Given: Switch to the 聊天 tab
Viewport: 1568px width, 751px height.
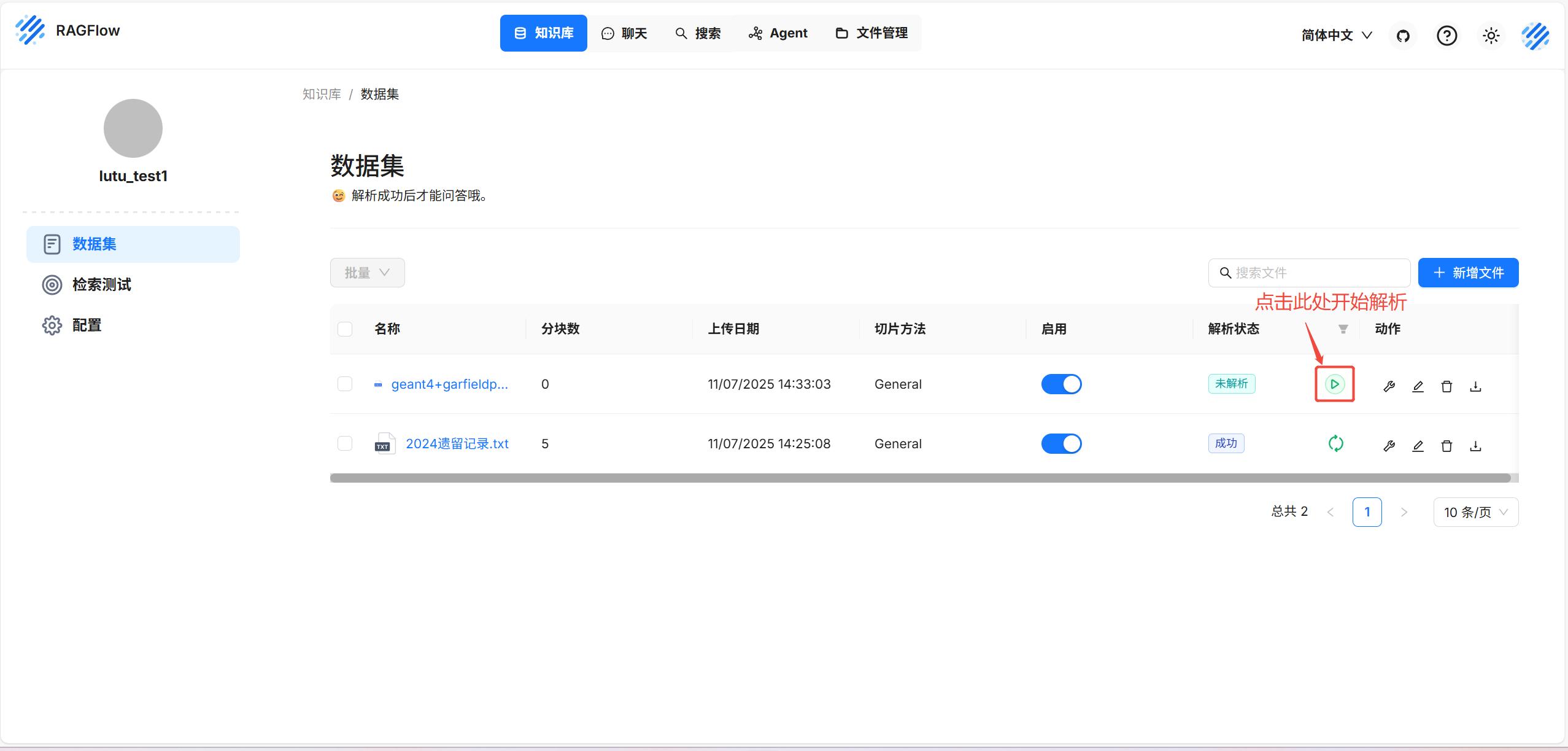Looking at the screenshot, I should tap(624, 33).
